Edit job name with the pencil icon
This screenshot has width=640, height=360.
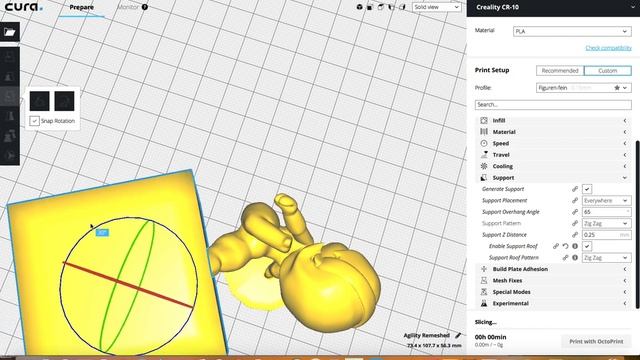point(458,336)
